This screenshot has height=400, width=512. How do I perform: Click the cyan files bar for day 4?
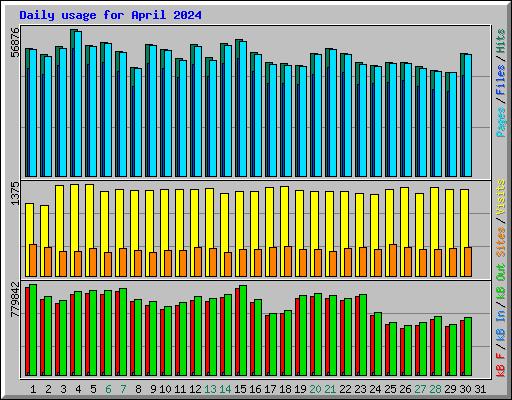pos(78,104)
